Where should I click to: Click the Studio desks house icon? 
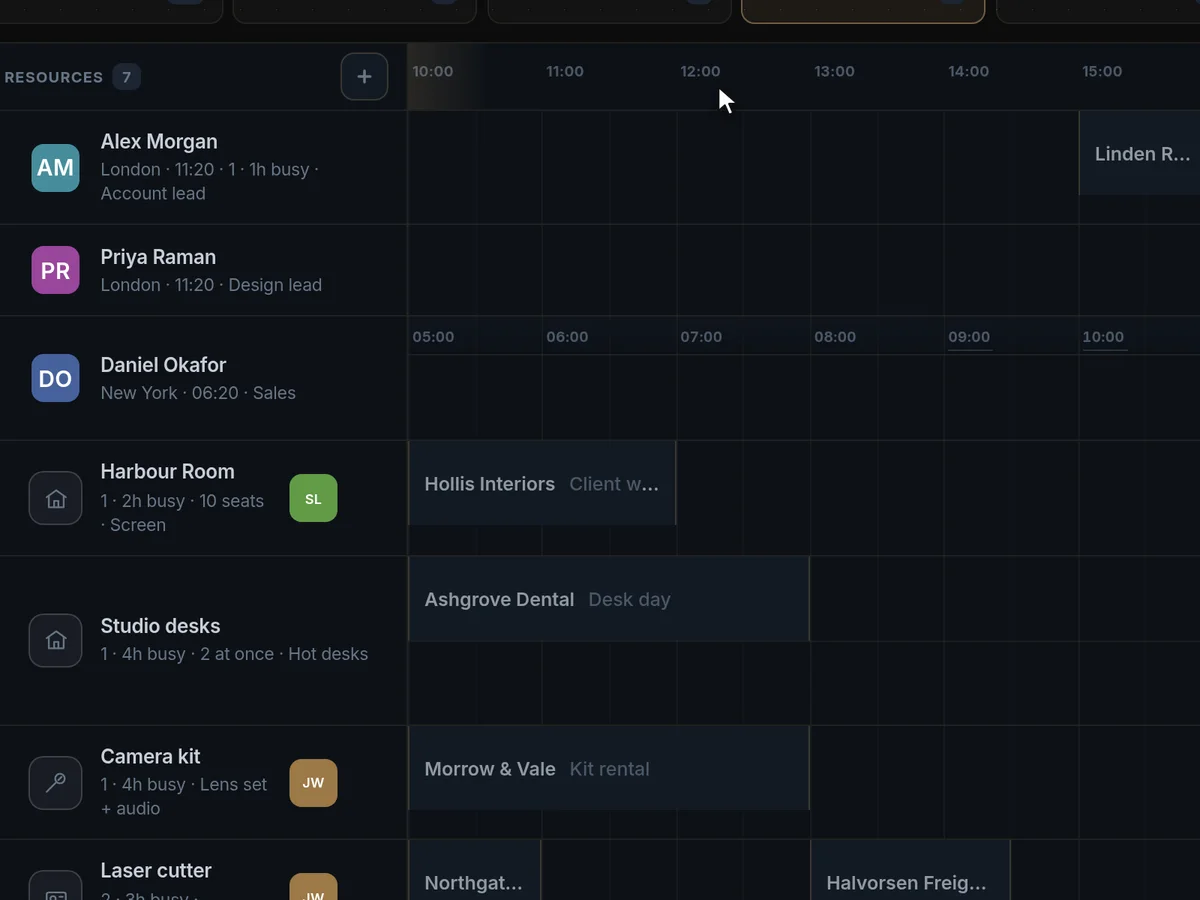pos(55,640)
